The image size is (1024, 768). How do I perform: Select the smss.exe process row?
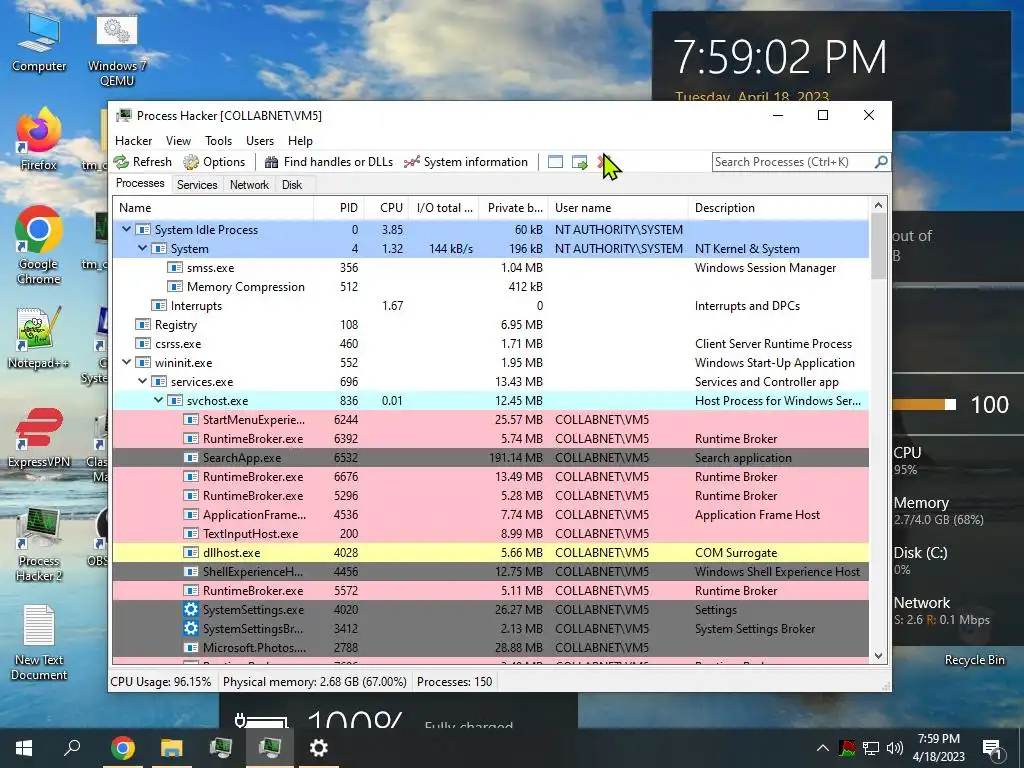(x=490, y=268)
